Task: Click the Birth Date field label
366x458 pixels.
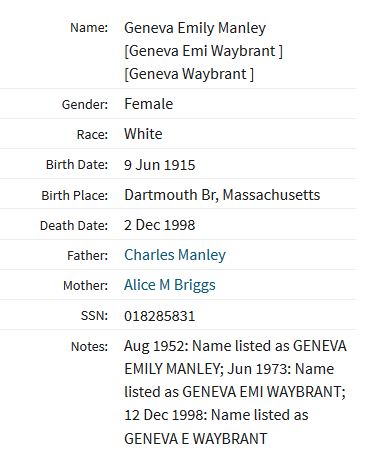Action: 77,165
